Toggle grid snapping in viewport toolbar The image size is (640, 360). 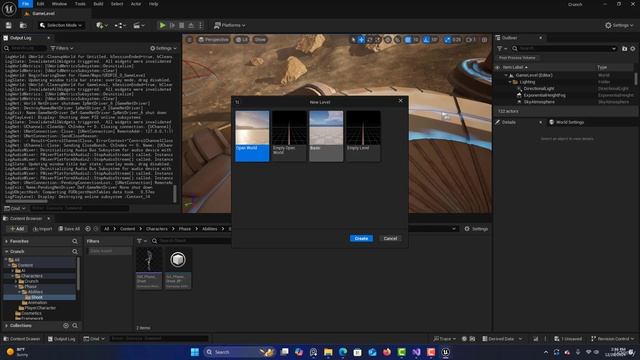[x=407, y=40]
